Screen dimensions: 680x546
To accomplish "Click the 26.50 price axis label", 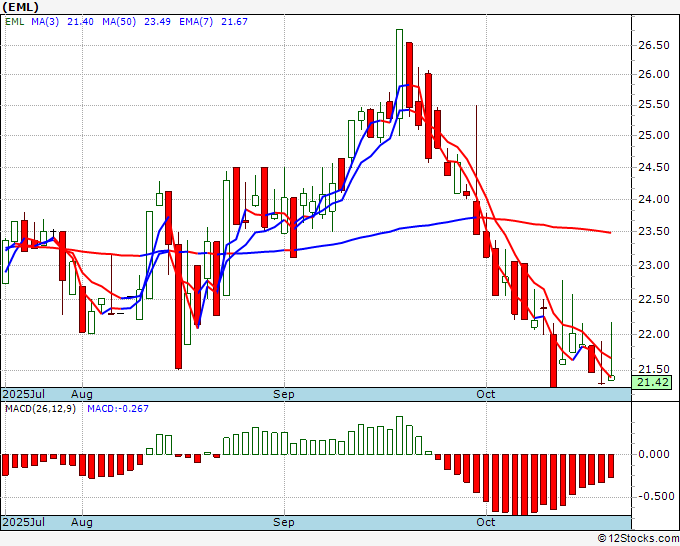I will 654,46.
